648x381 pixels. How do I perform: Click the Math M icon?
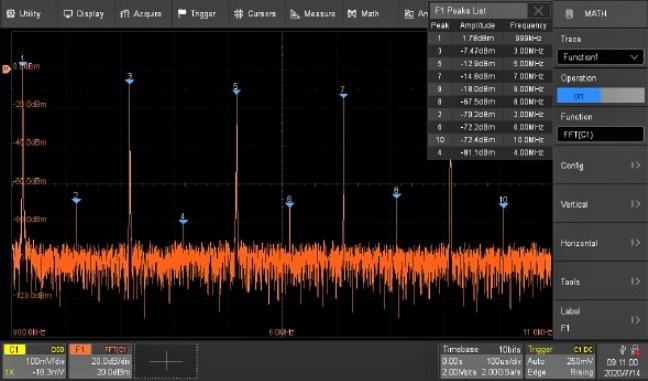coord(352,14)
